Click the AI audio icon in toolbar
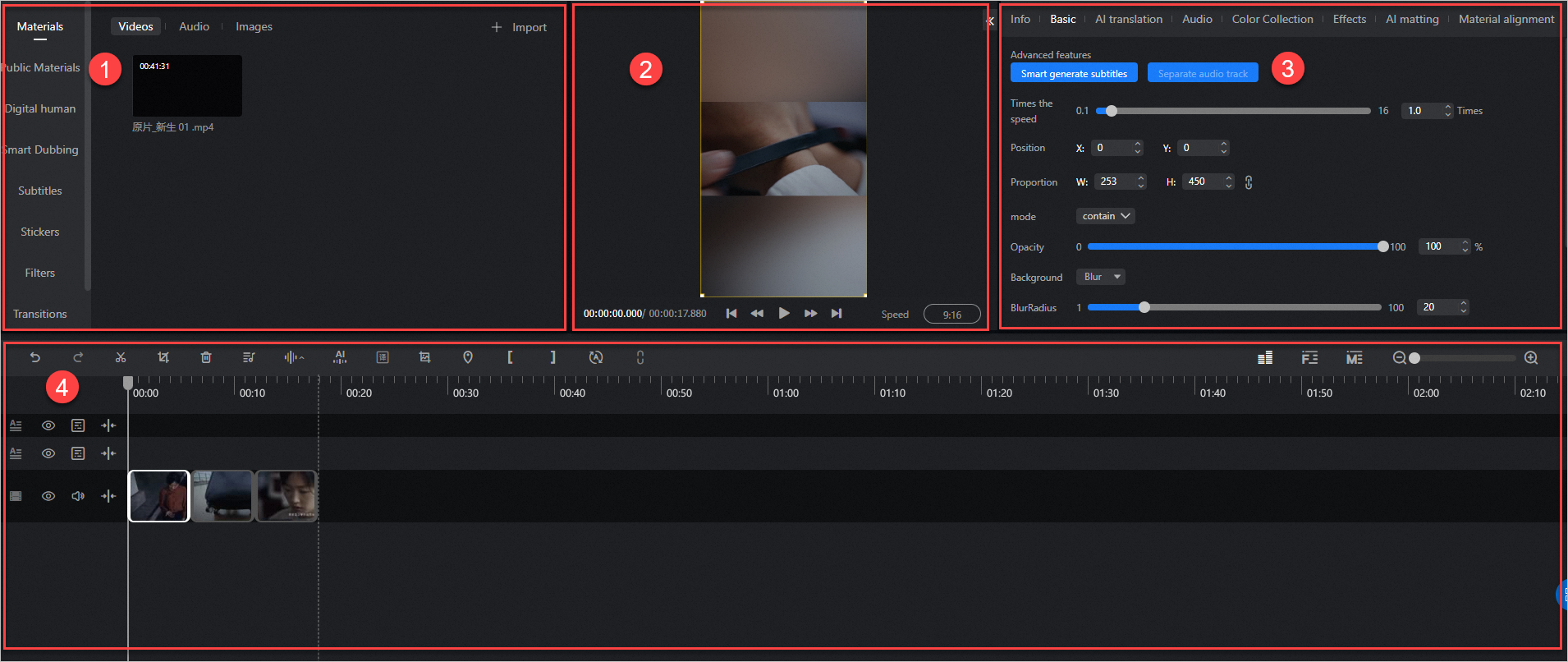The image size is (1568, 662). tap(340, 357)
